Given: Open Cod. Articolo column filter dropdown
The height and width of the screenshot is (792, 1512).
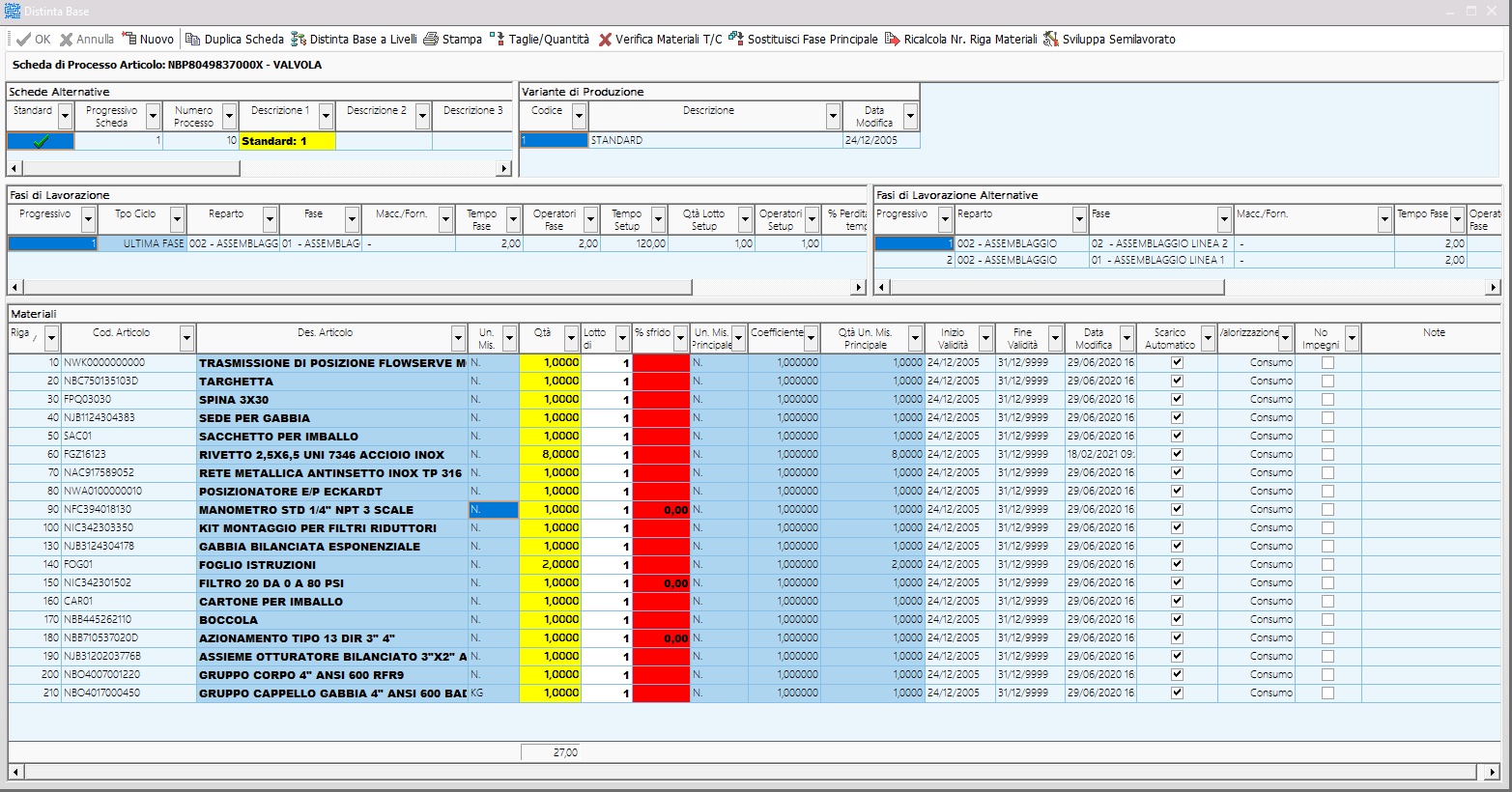Looking at the screenshot, I should (187, 339).
